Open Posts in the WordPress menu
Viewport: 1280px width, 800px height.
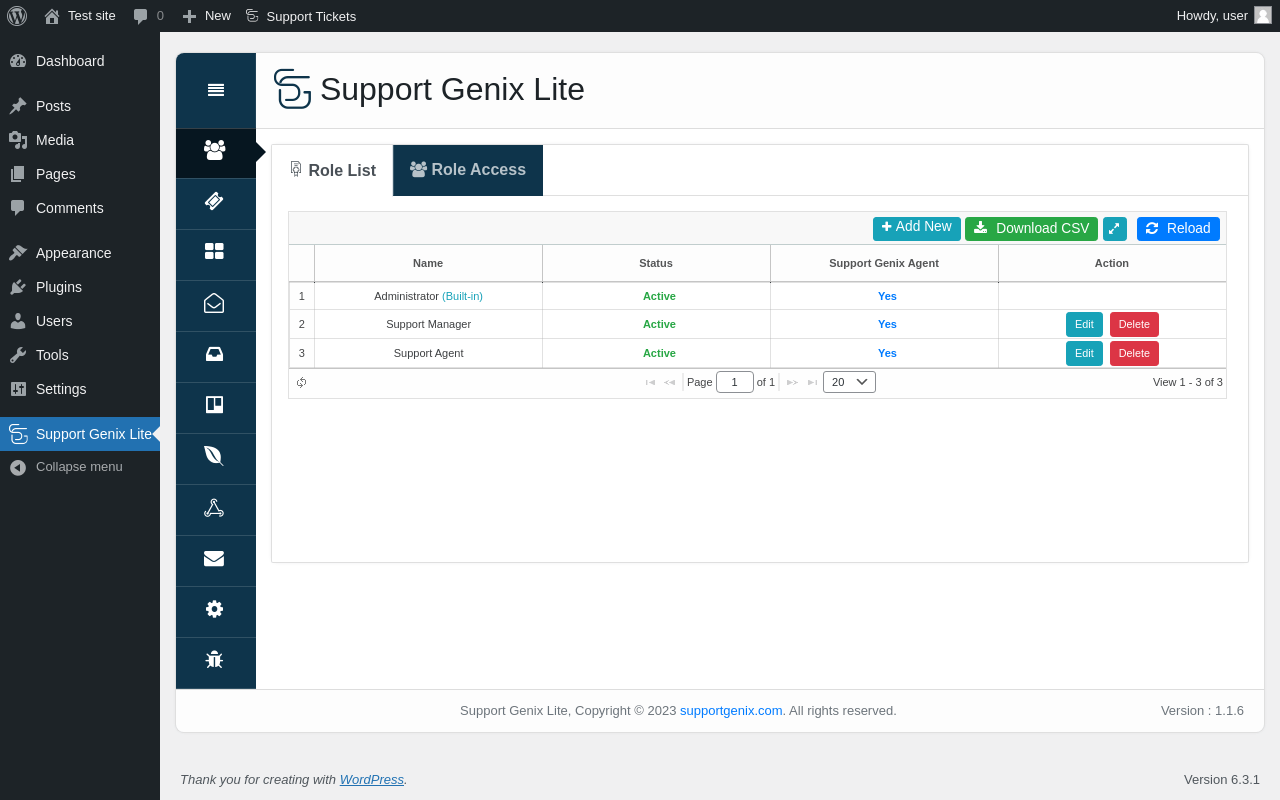tap(80, 106)
